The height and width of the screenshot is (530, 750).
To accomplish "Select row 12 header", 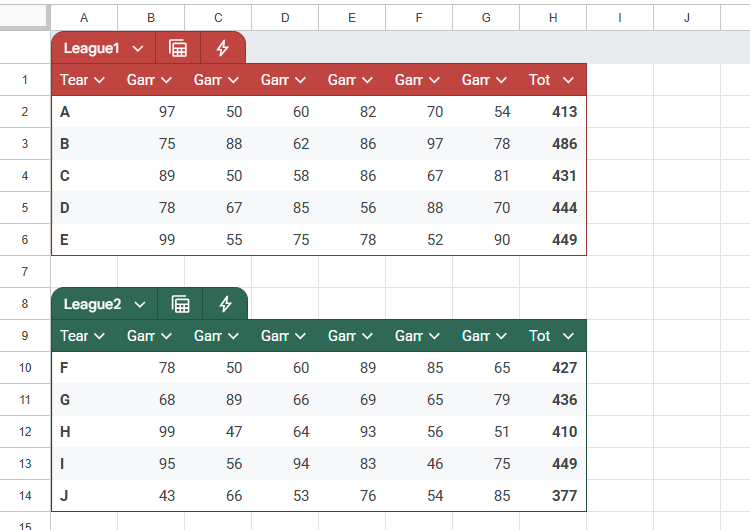I will pyautogui.click(x=25, y=432).
